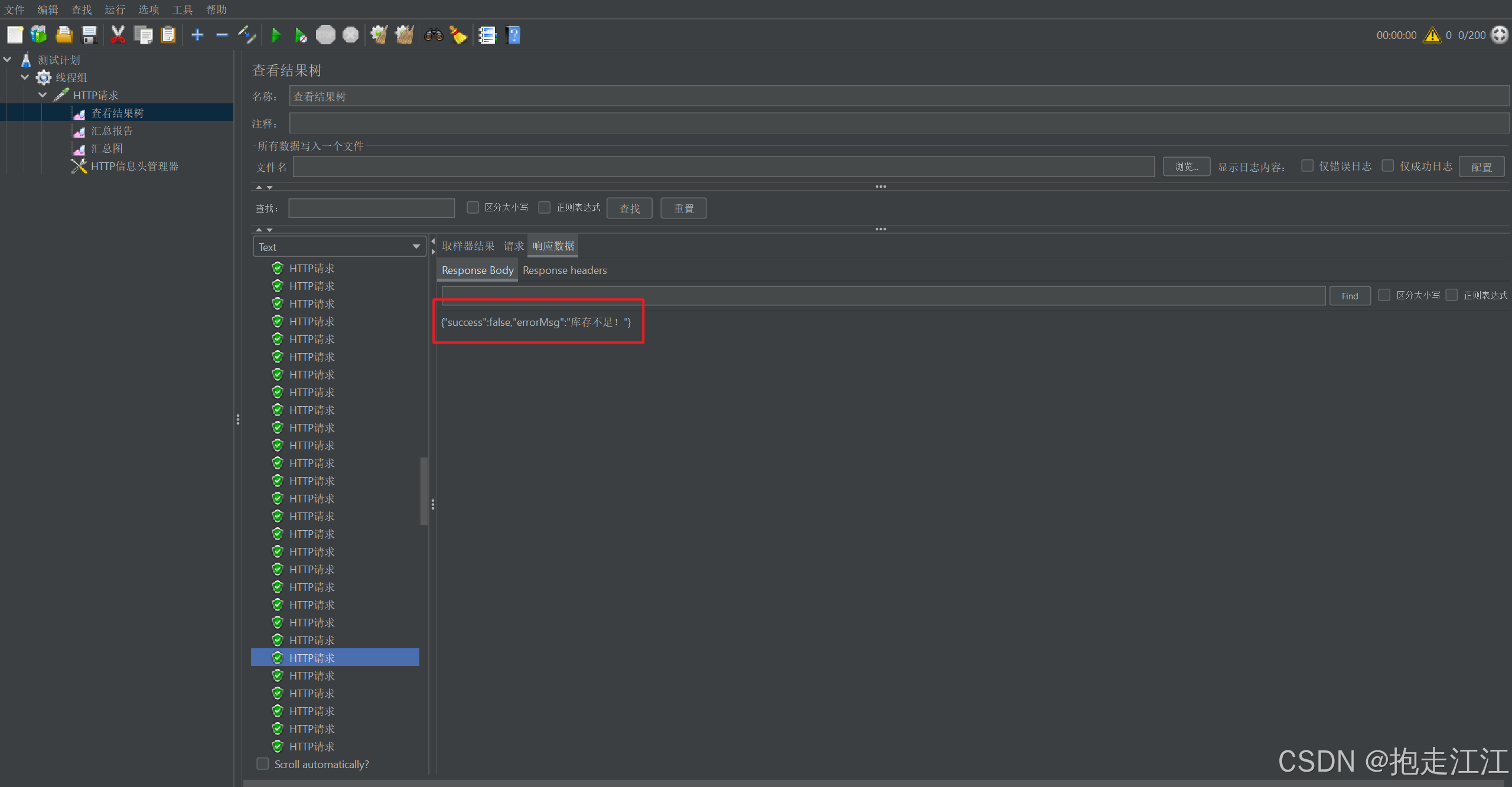The width and height of the screenshot is (1512, 787).
Task: Click the Stop test icon
Action: point(325,35)
